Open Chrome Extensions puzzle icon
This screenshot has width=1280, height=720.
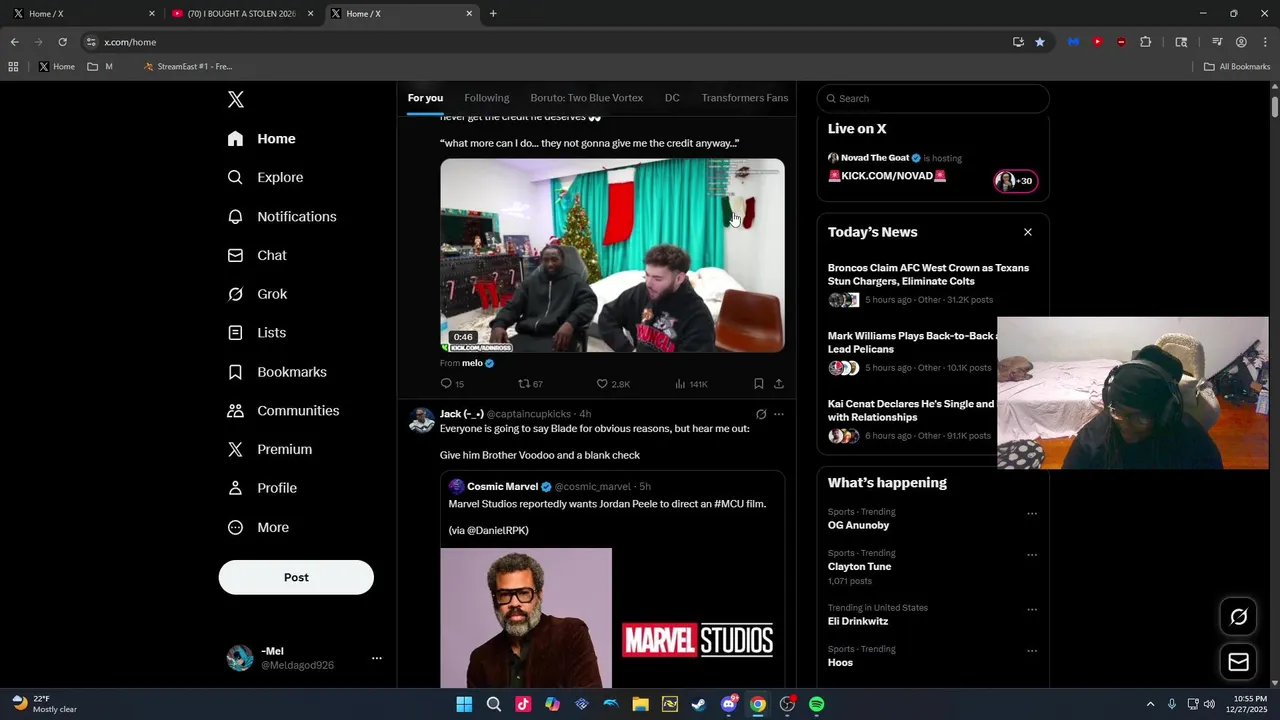pos(1146,42)
